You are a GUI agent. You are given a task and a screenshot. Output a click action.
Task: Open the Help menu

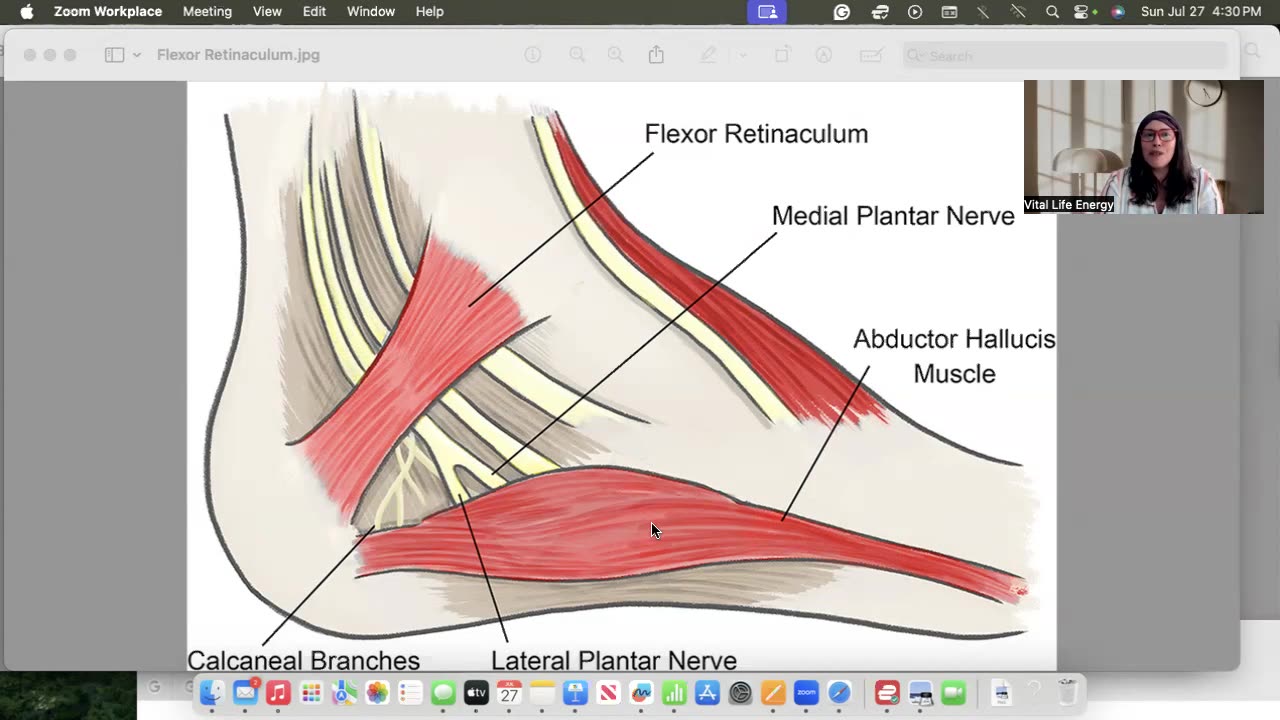click(x=429, y=11)
